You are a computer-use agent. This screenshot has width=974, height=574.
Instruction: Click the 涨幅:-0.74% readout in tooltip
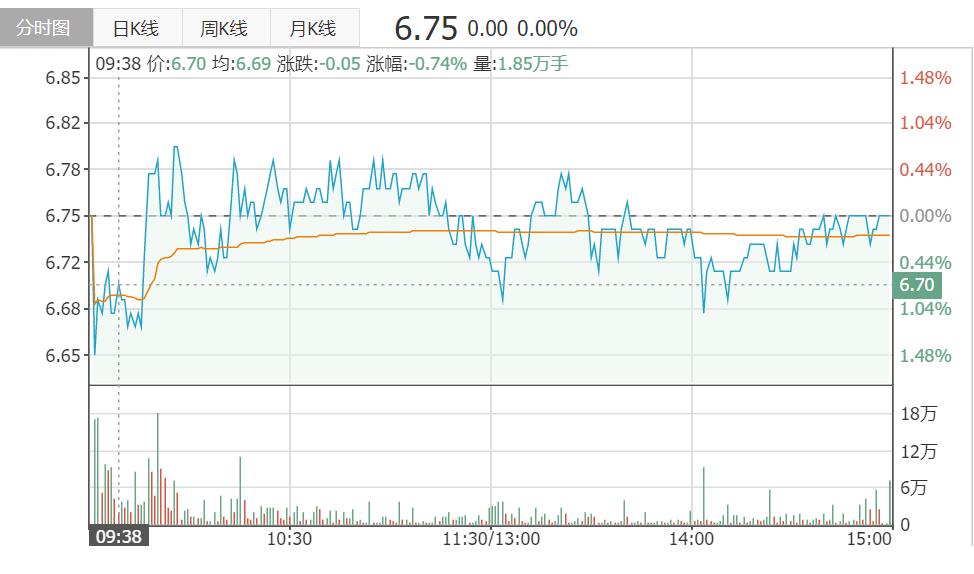tap(417, 64)
